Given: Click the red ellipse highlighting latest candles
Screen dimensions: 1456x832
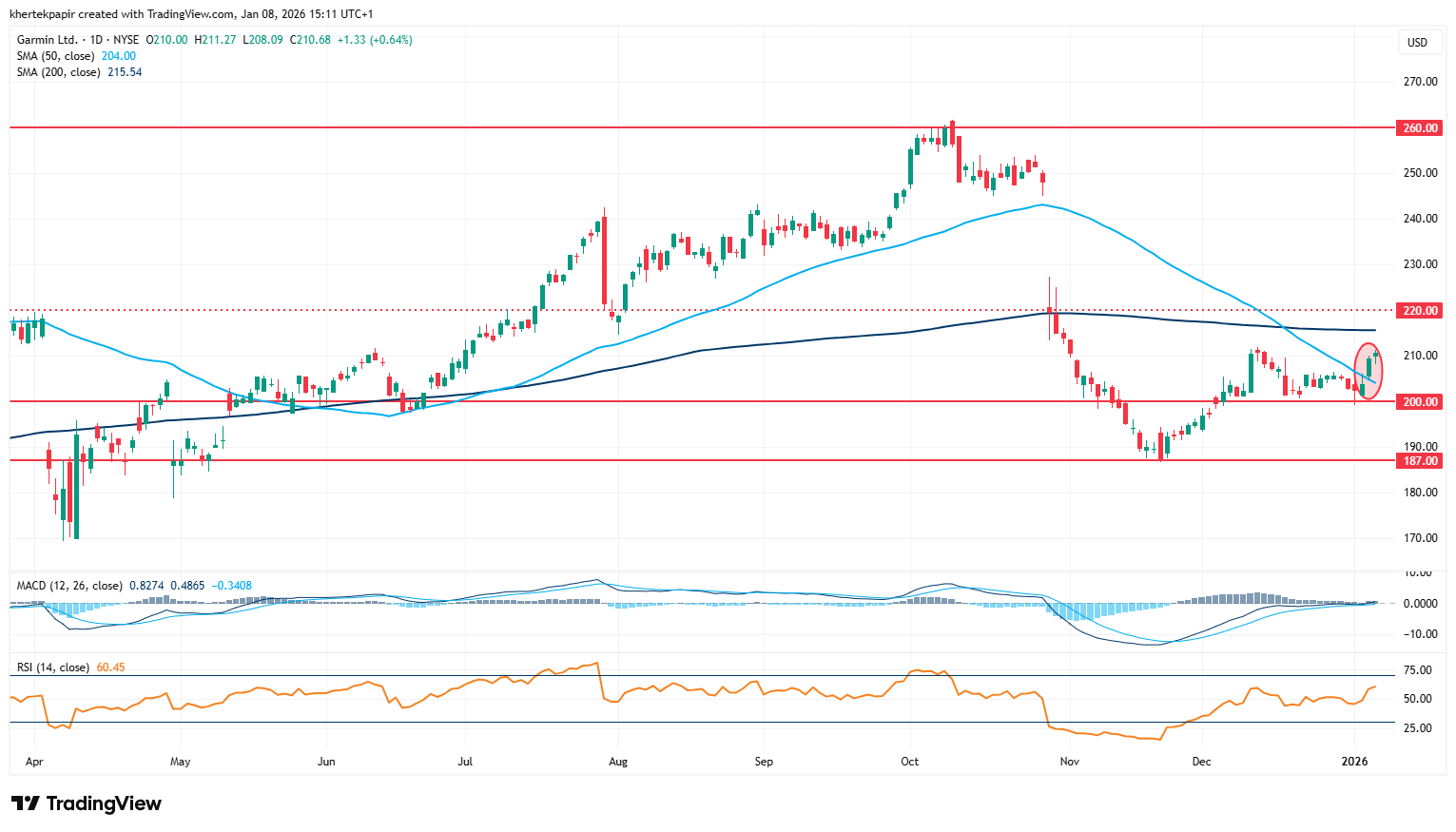Looking at the screenshot, I should (1368, 371).
